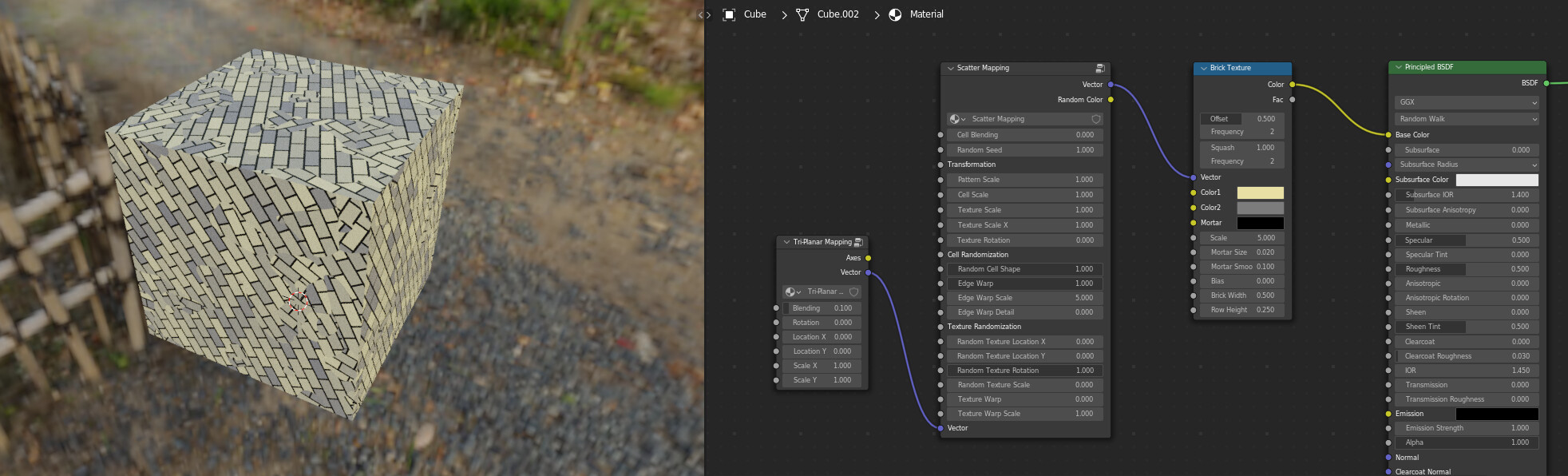The height and width of the screenshot is (476, 1568).
Task: Click the Color2 gray swatch in Brick Texture
Action: (x=1260, y=208)
